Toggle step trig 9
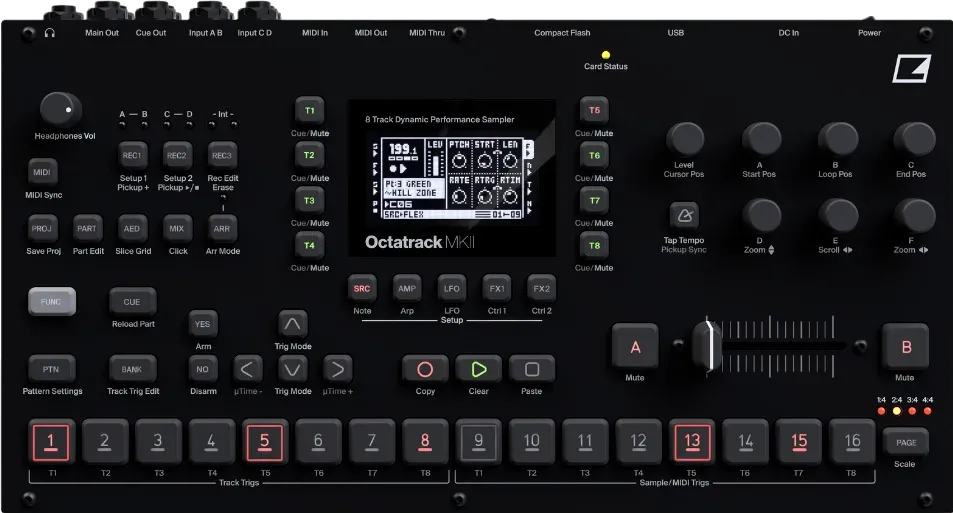Image resolution: width=953 pixels, height=513 pixels. pyautogui.click(x=478, y=442)
